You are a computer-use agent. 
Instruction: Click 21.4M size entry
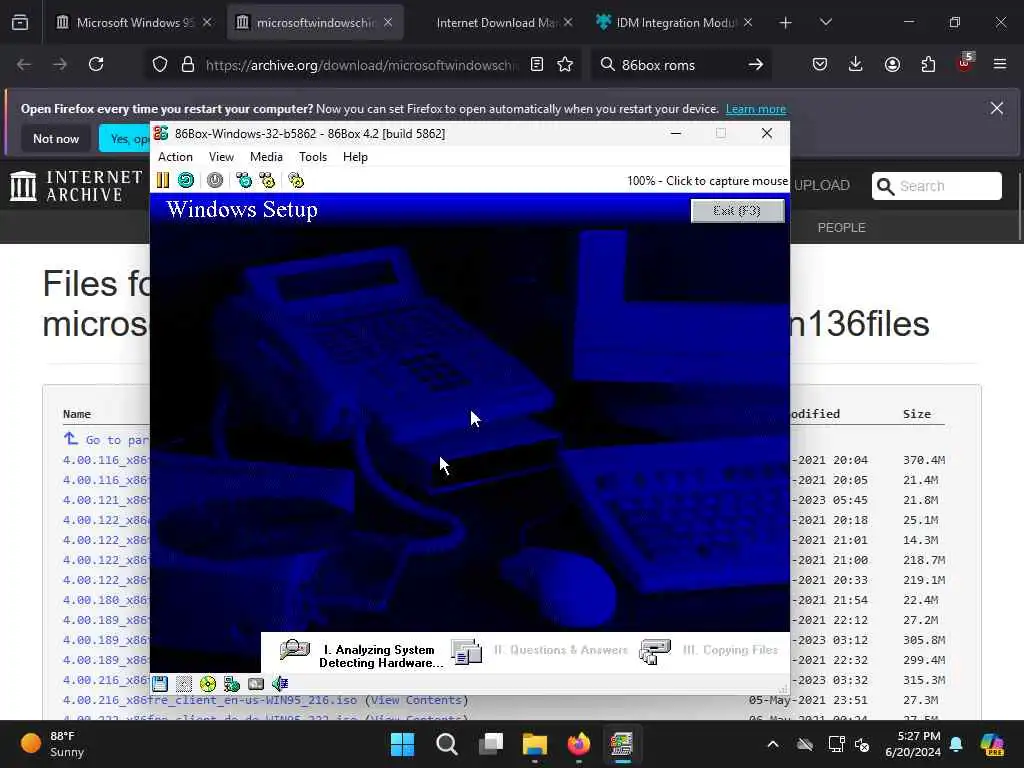[x=920, y=480]
